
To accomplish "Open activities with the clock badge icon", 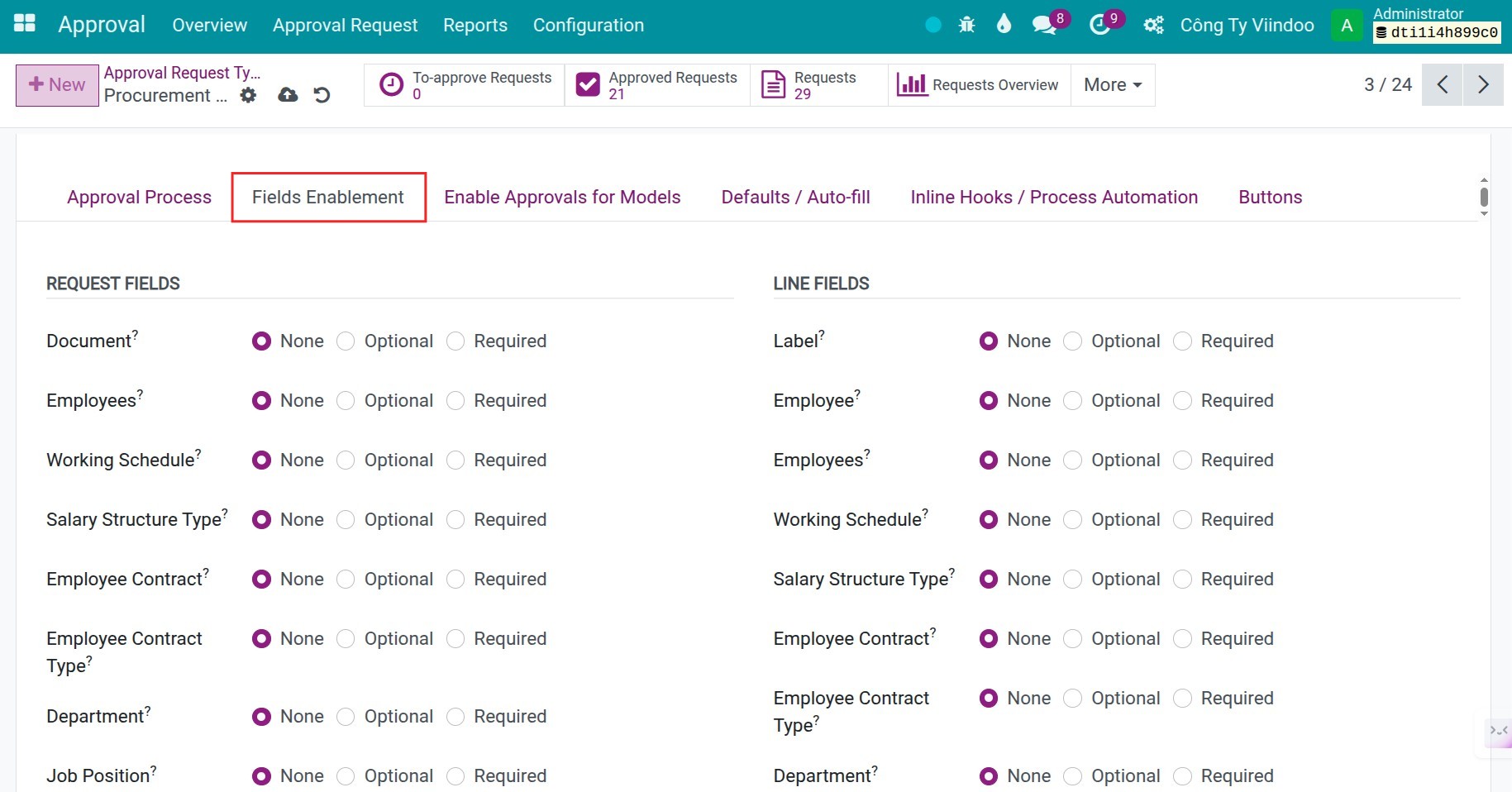I will pos(1098,24).
